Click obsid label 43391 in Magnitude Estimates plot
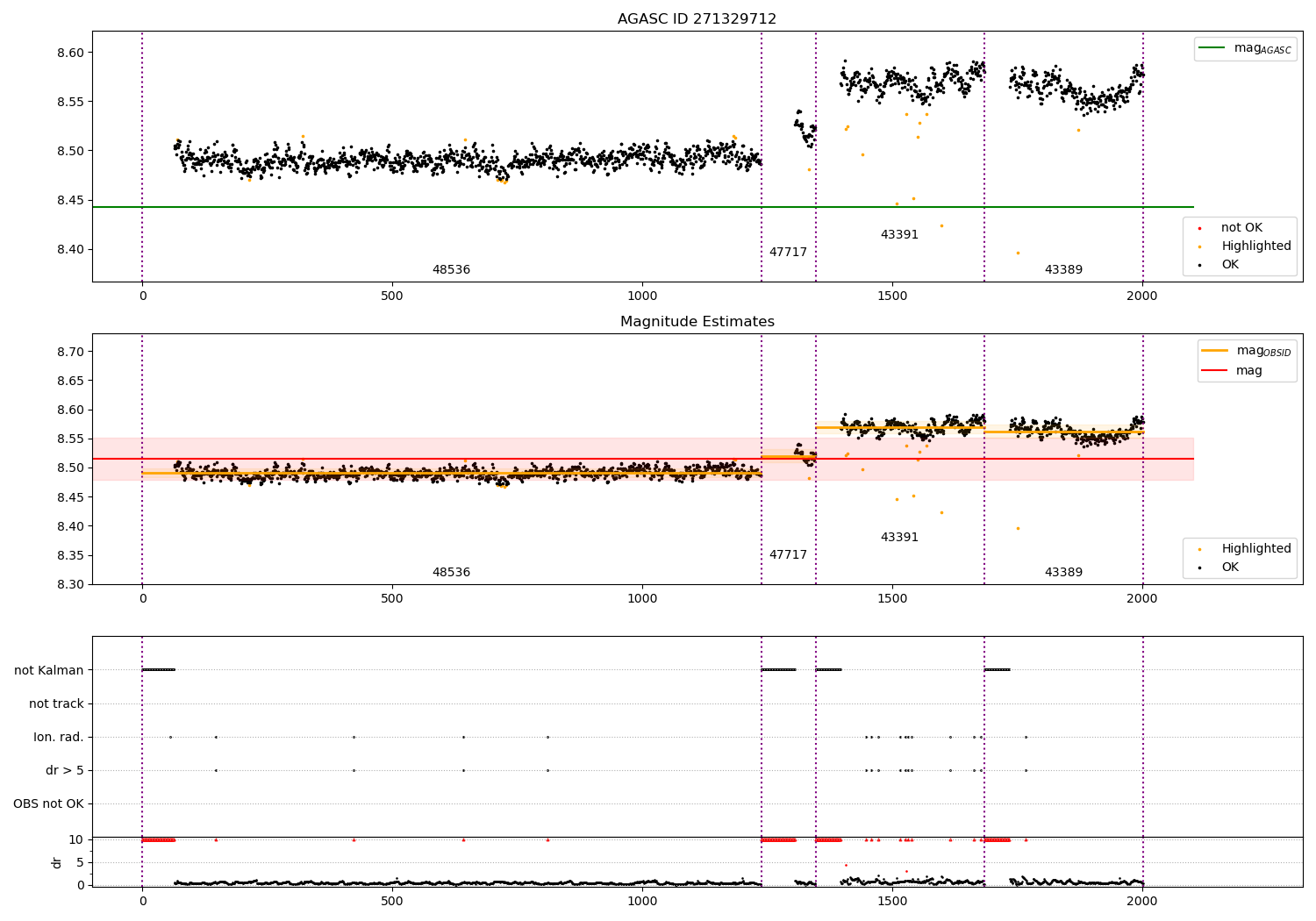The height and width of the screenshot is (921, 1316). 899,538
